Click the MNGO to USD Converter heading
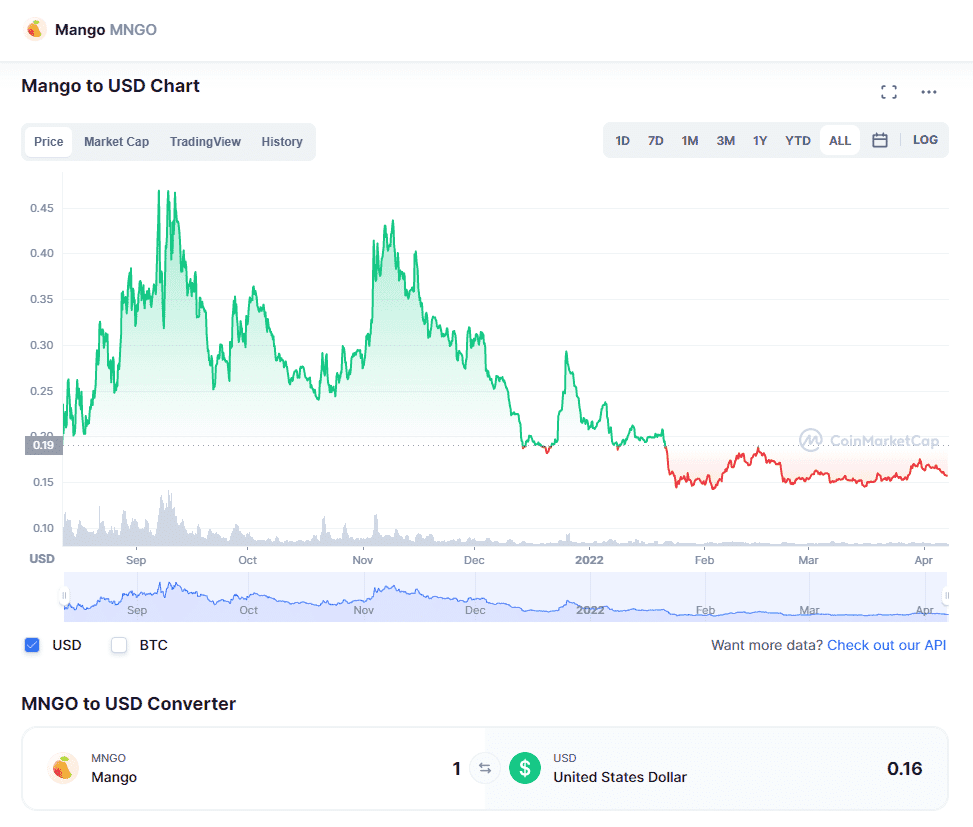Screen dimensions: 973x827 [128, 704]
